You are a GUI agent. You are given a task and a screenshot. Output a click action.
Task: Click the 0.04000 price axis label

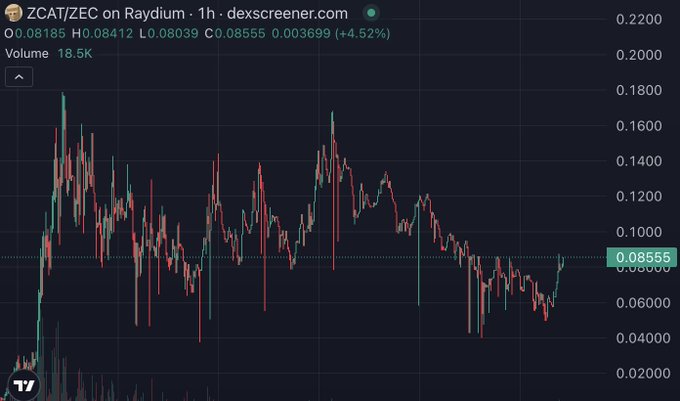[x=643, y=338]
